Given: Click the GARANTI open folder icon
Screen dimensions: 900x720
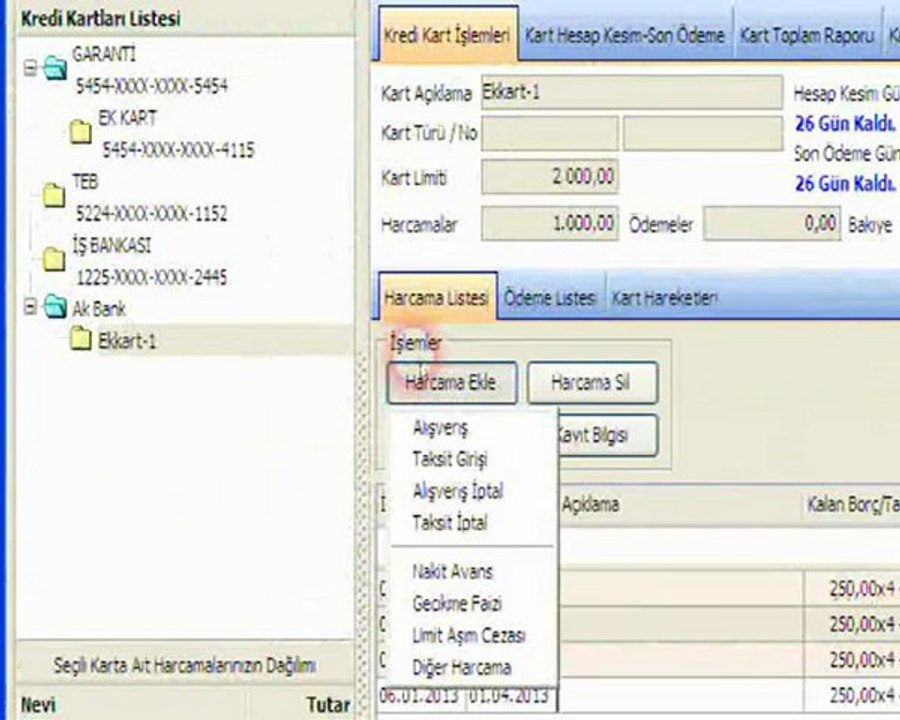Looking at the screenshot, I should [x=55, y=69].
